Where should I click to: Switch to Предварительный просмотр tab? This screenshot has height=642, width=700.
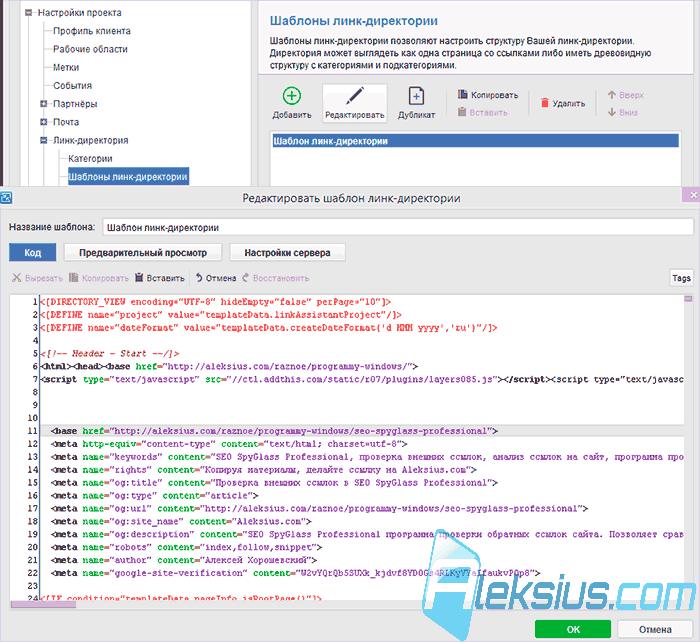[x=143, y=253]
